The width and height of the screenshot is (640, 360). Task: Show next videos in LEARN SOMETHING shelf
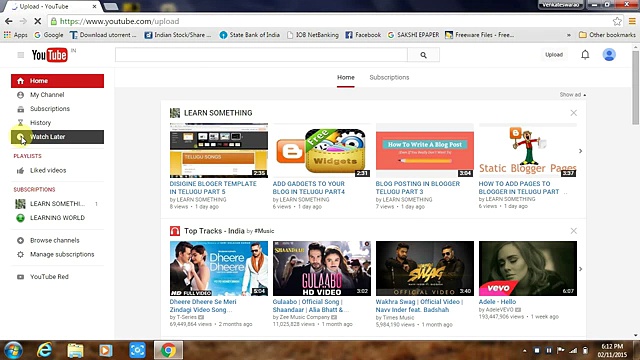[580, 151]
